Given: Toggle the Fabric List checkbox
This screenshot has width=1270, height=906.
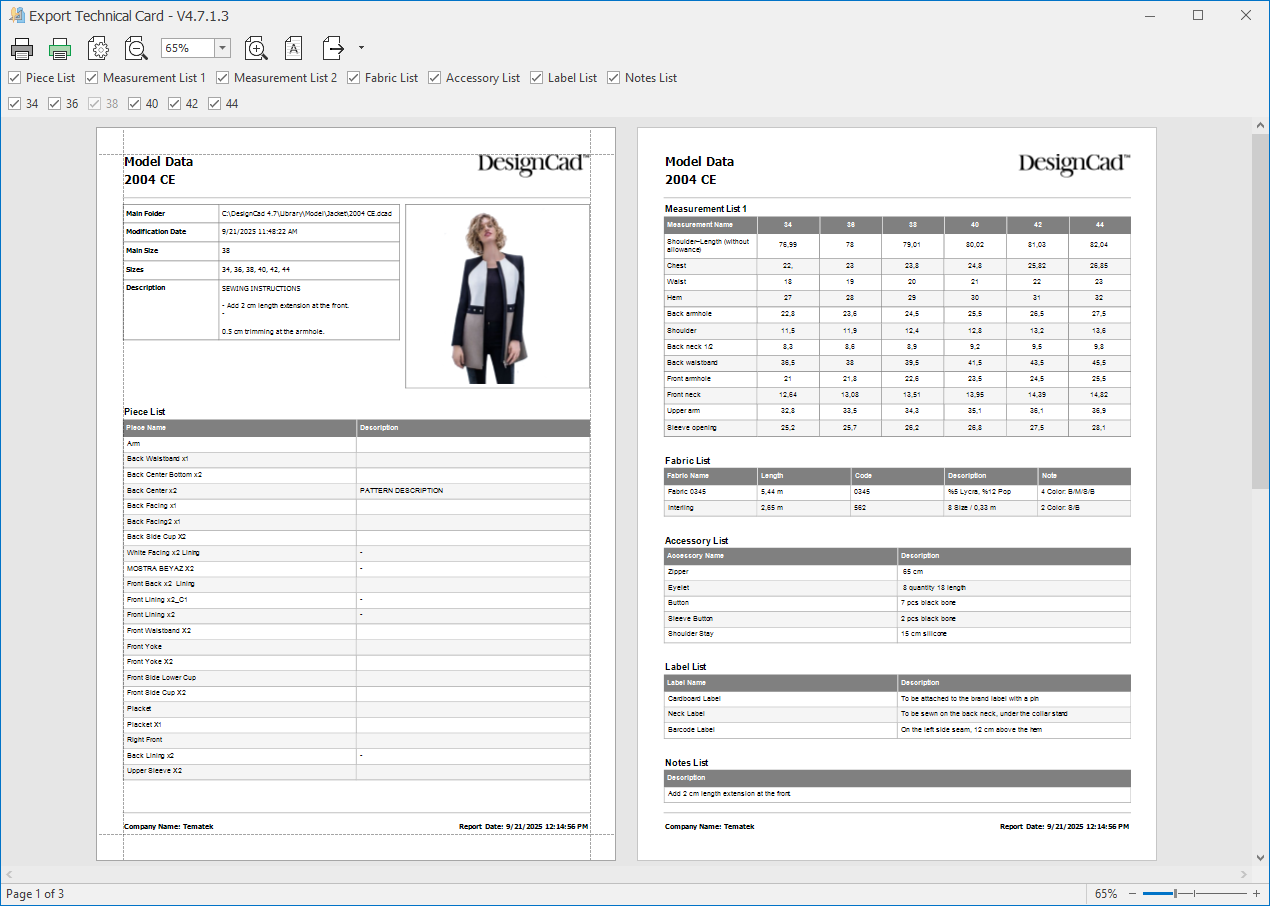Looking at the screenshot, I should [x=354, y=78].
